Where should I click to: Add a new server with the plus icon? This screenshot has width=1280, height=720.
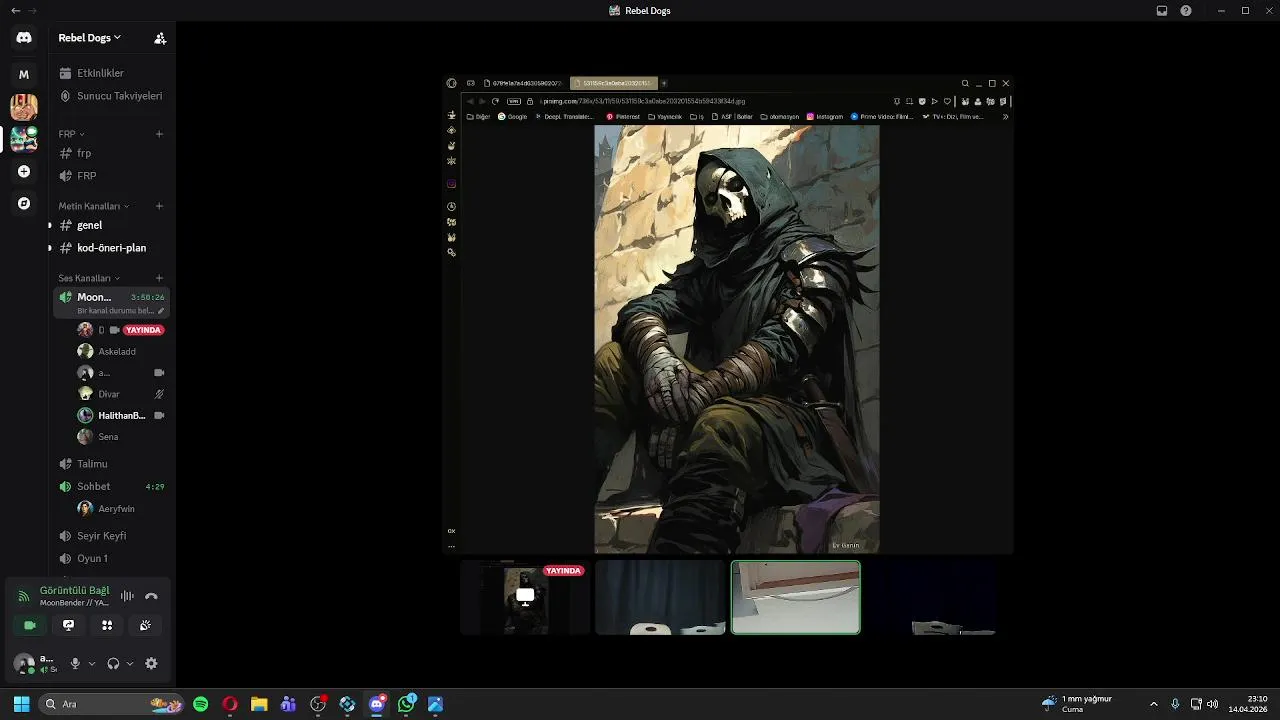point(24,172)
